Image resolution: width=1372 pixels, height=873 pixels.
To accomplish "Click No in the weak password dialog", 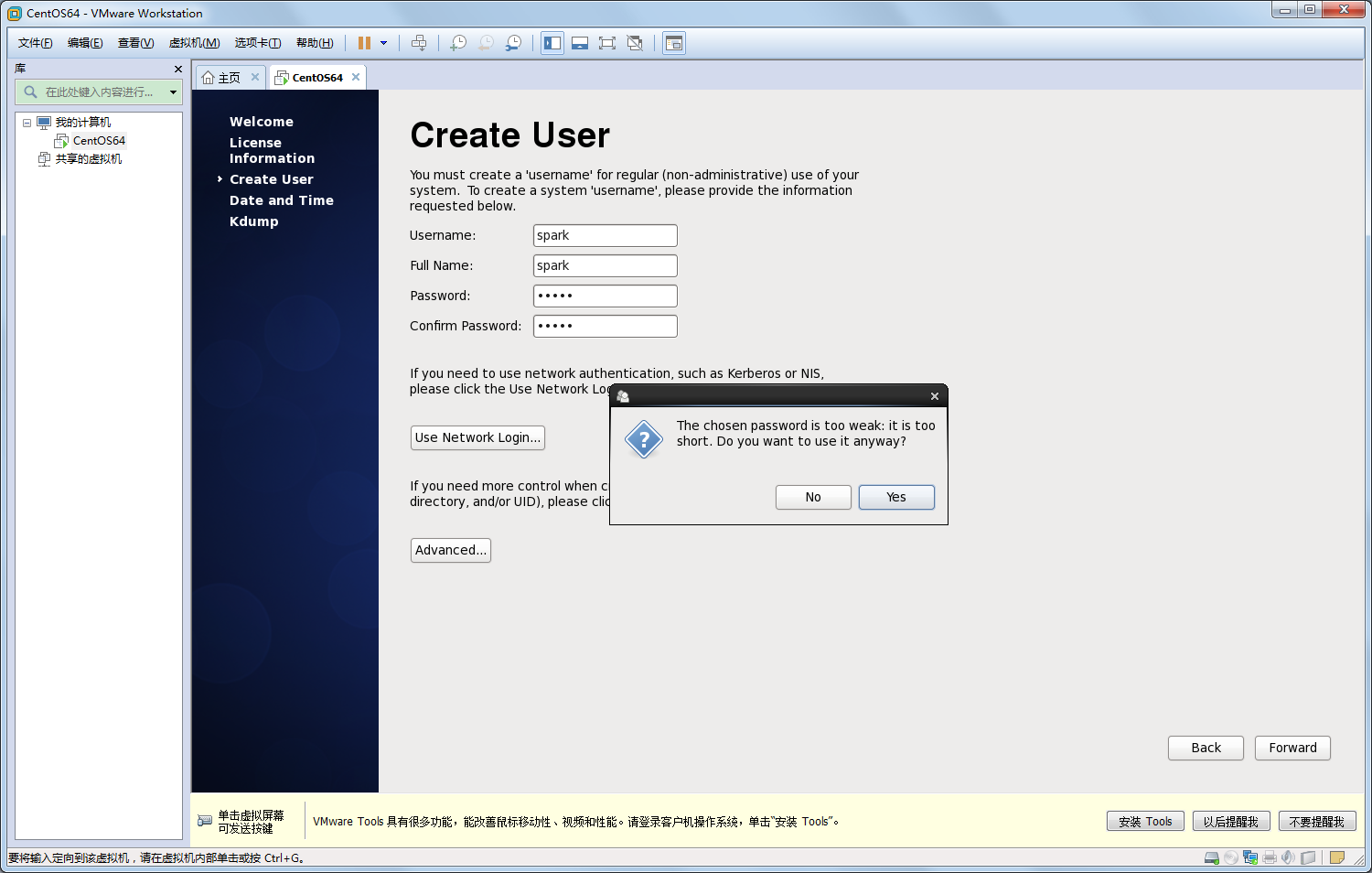I will (813, 497).
